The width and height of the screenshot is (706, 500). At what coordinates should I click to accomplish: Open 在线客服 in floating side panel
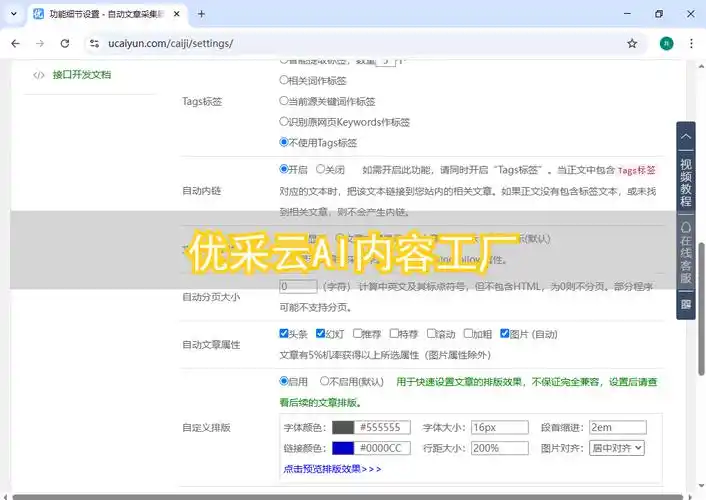[685, 252]
